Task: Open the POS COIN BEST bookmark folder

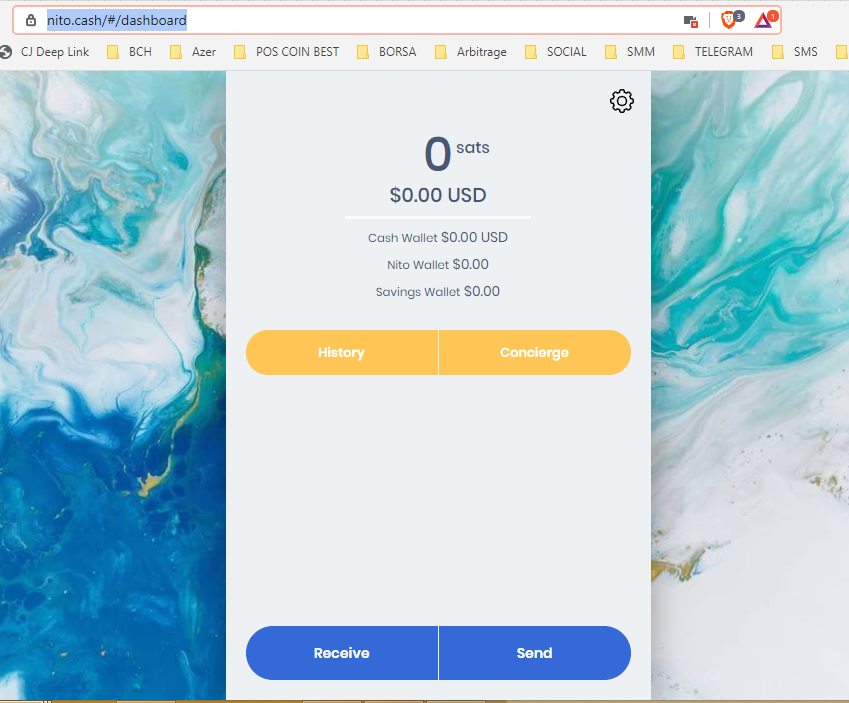Action: click(x=286, y=52)
